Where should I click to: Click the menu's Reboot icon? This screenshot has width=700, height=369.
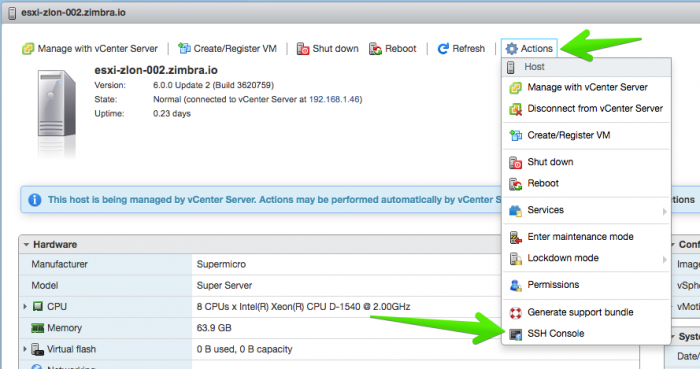tap(516, 184)
